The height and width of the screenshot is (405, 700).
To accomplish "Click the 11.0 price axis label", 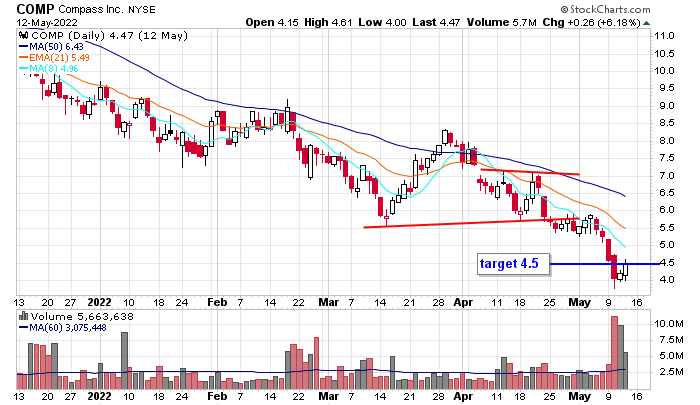I will tap(663, 36).
